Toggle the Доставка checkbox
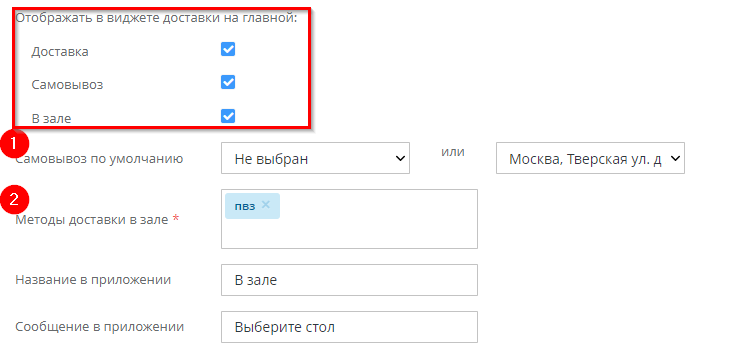The image size is (740, 363). point(228,49)
